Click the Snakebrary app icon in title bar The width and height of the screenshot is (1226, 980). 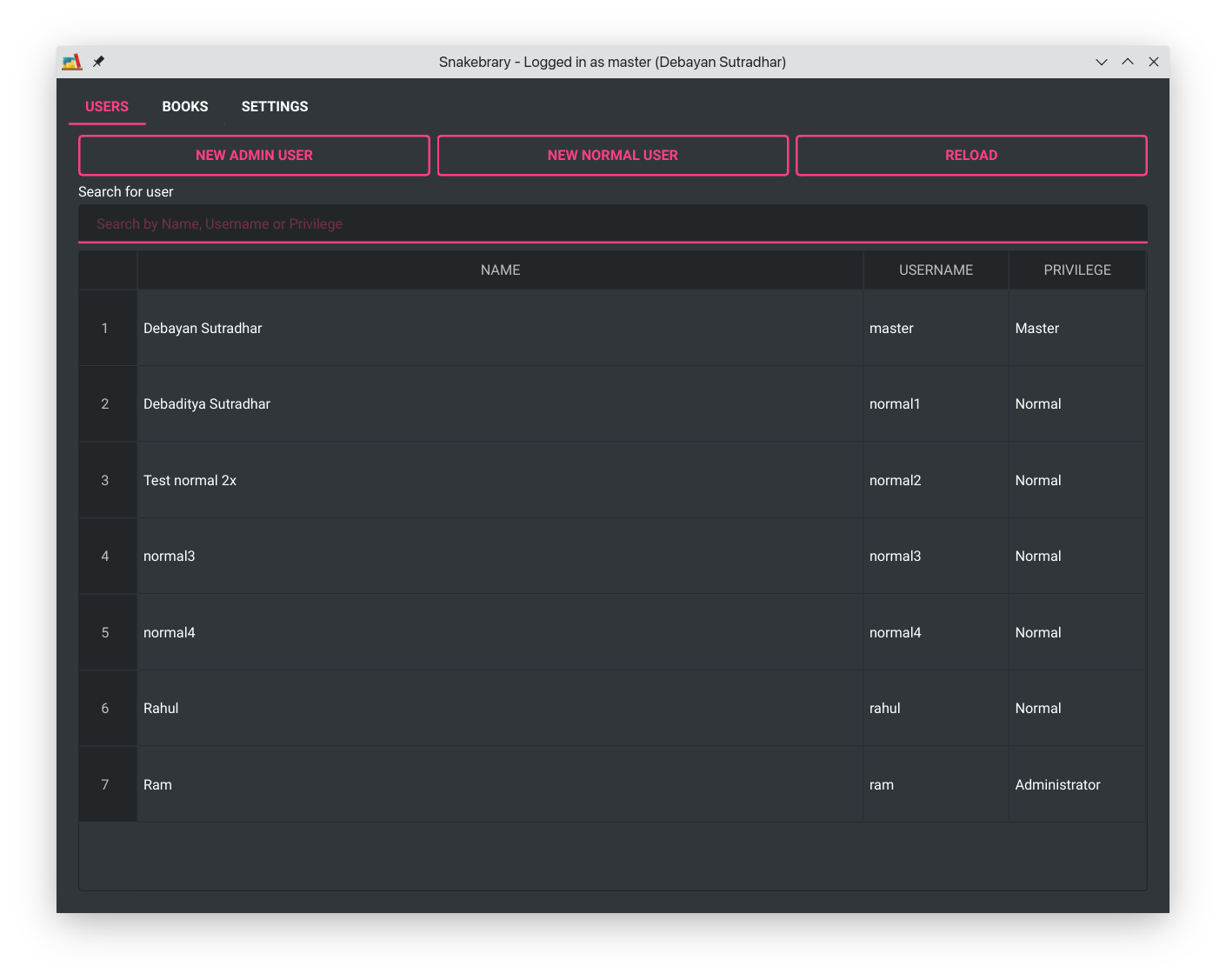click(72, 62)
